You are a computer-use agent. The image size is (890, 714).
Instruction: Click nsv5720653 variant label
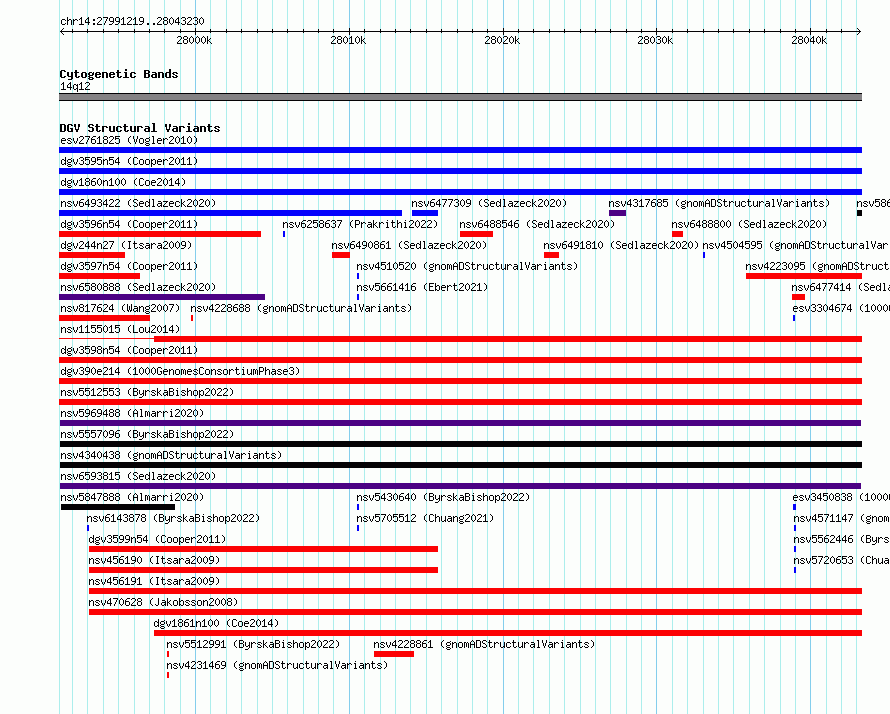pyautogui.click(x=841, y=560)
